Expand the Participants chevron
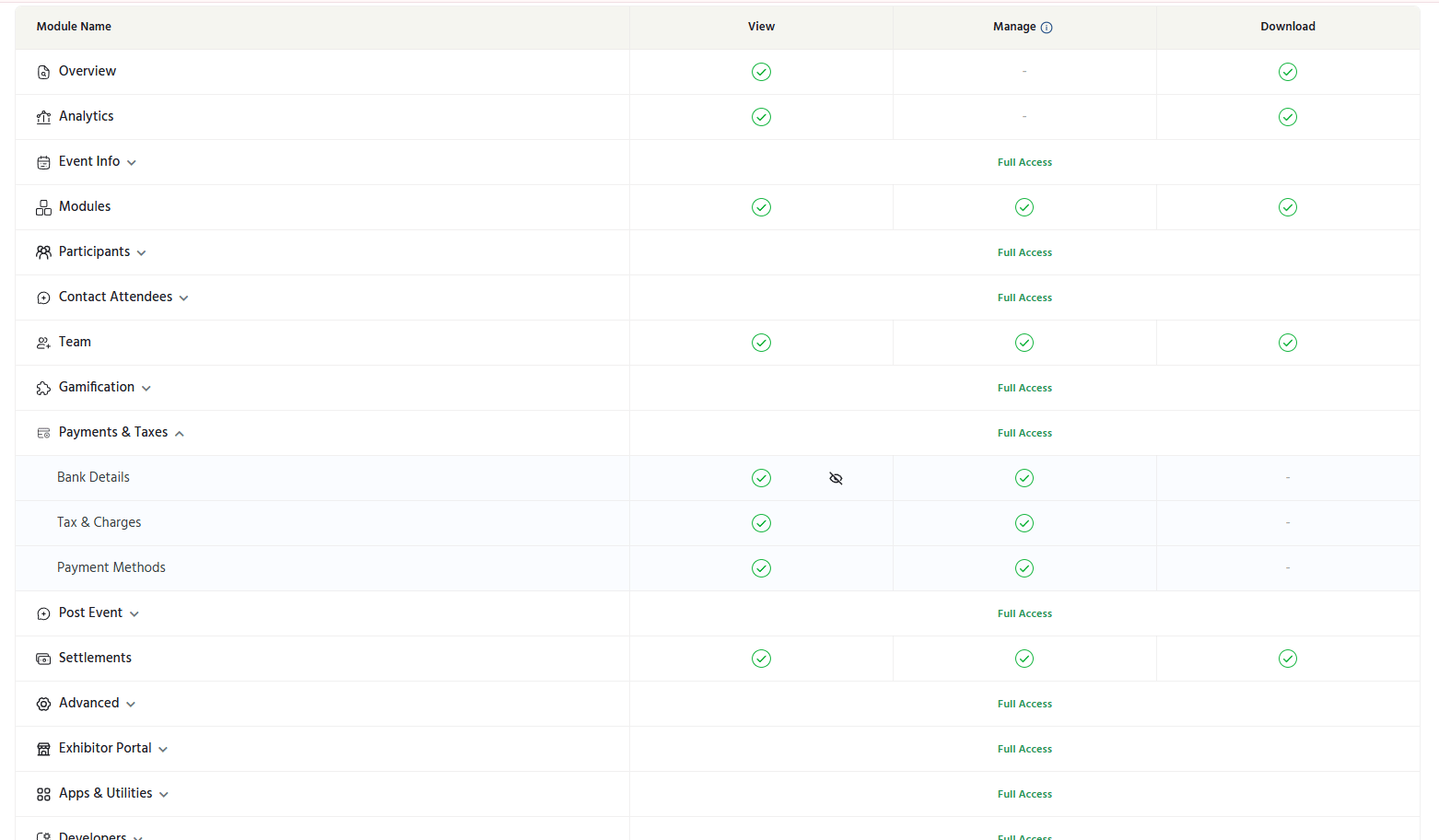This screenshot has height=840, width=1439. [x=141, y=253]
